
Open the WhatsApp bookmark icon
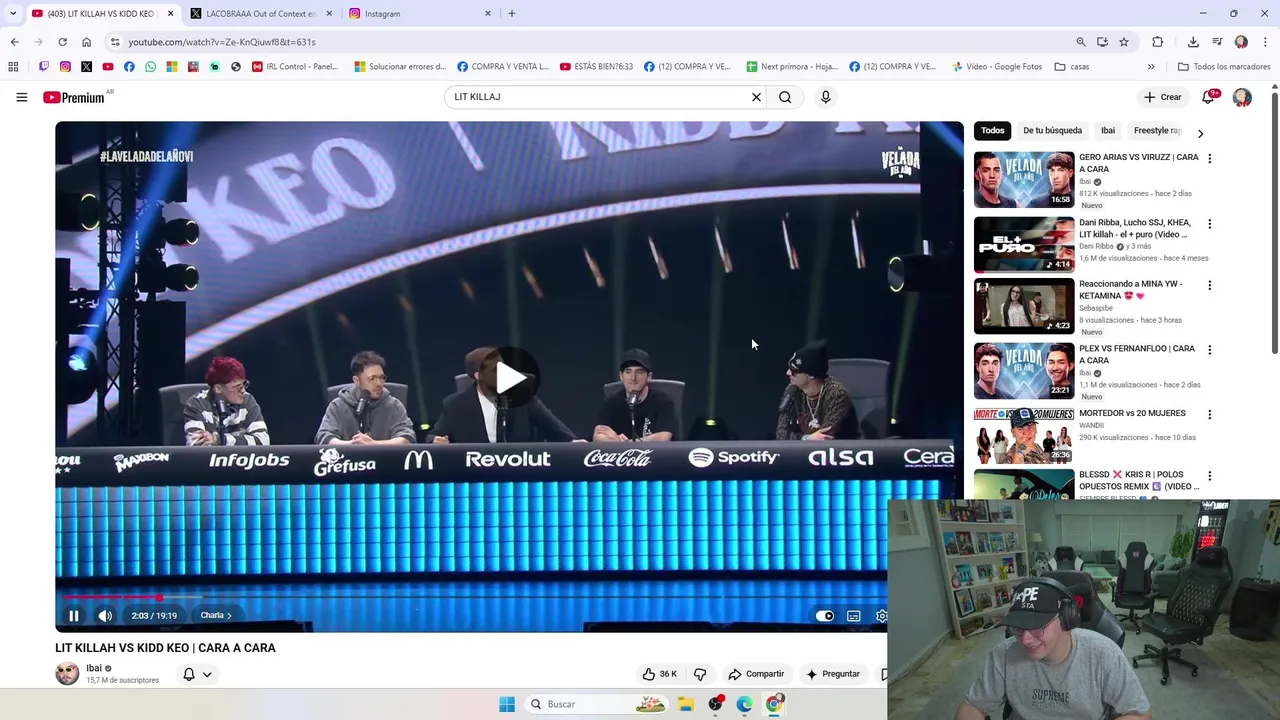click(151, 67)
